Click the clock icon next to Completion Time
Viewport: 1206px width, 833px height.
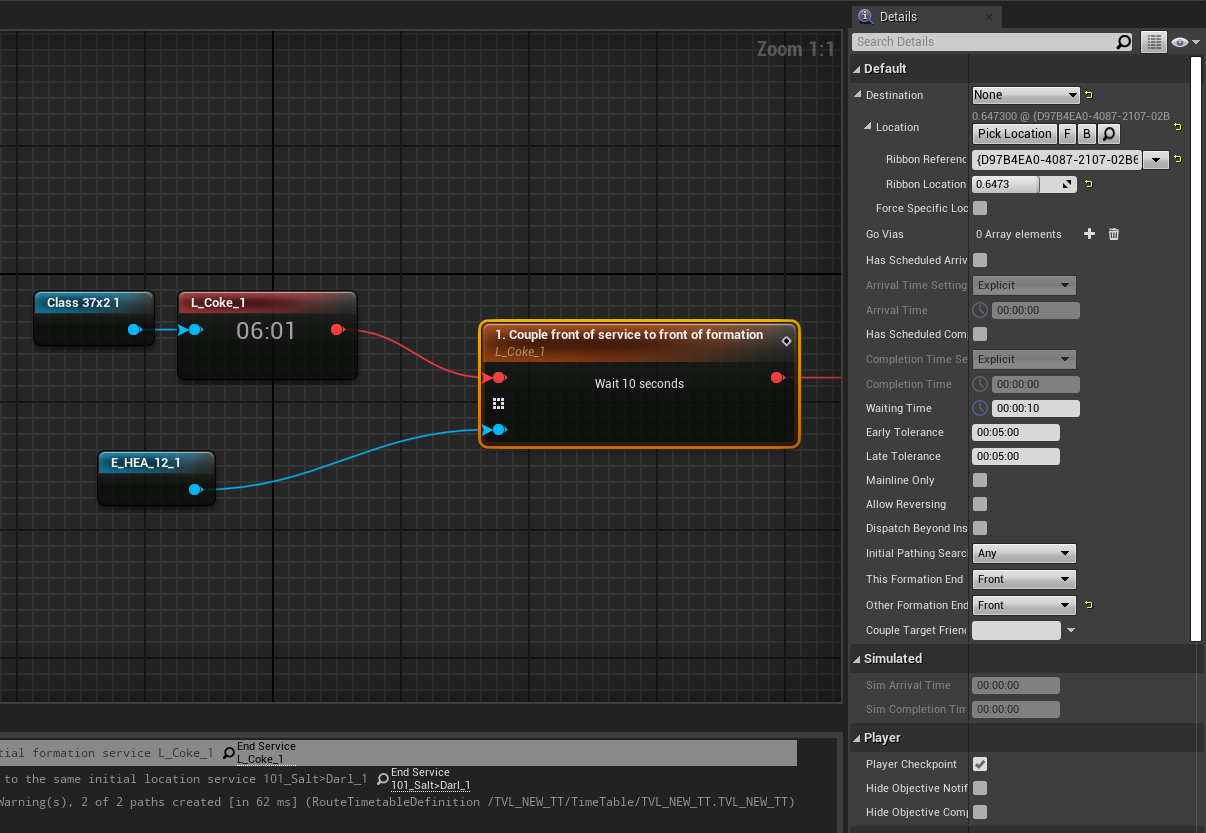pyautogui.click(x=980, y=384)
